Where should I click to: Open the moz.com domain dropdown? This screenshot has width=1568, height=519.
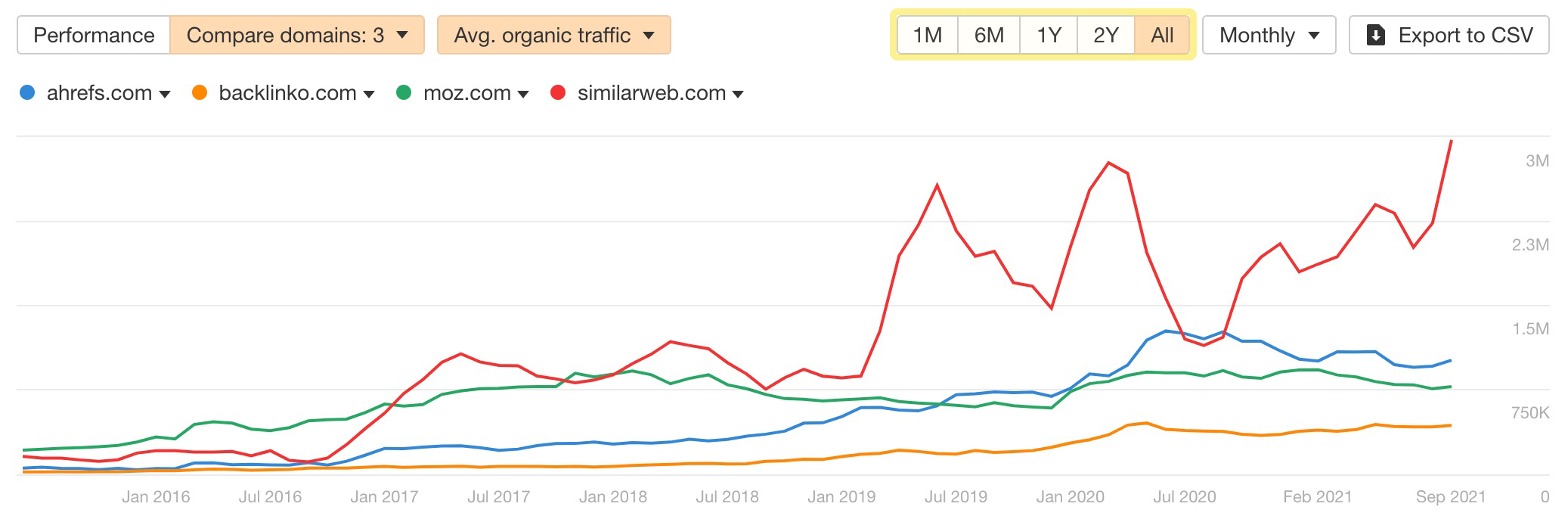click(x=522, y=94)
